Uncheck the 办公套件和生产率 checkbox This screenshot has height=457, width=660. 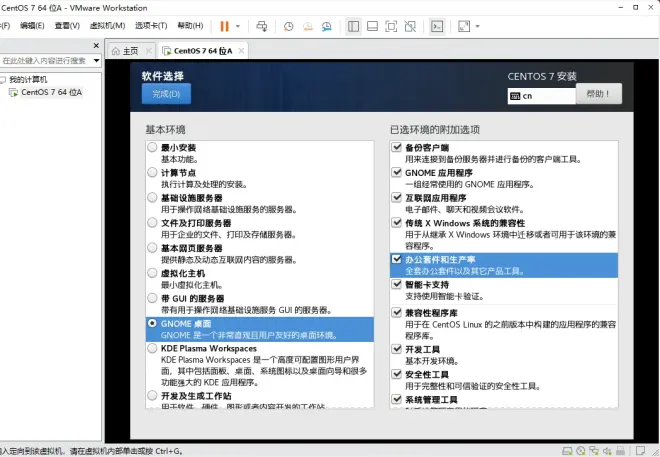[397, 259]
